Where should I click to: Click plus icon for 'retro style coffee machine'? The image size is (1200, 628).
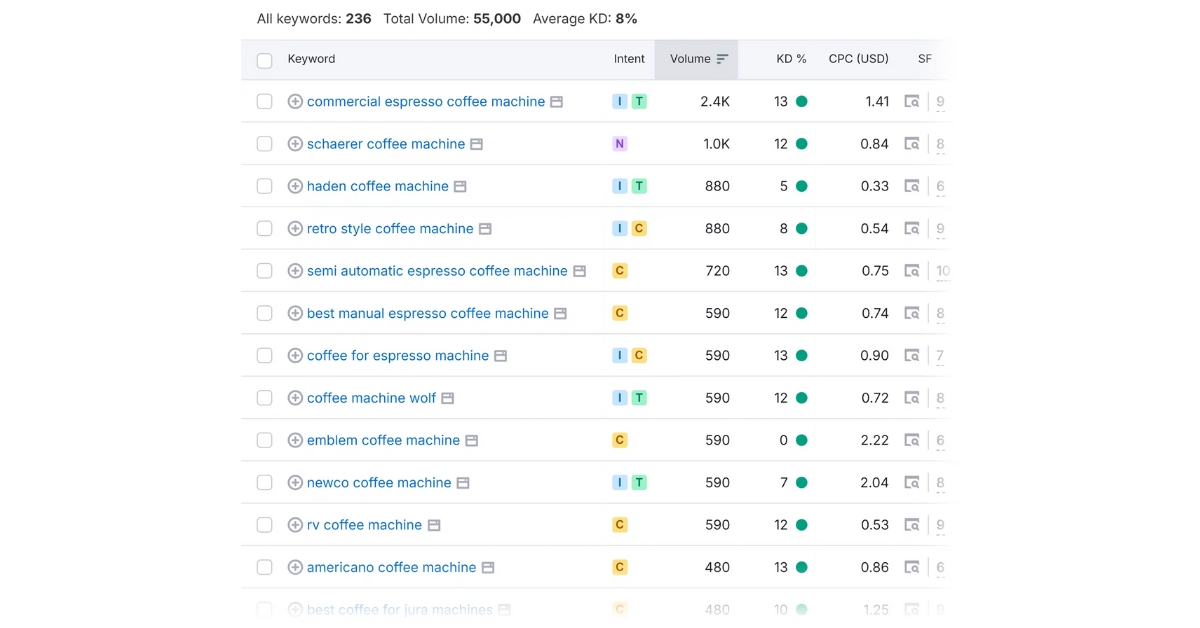(x=295, y=229)
